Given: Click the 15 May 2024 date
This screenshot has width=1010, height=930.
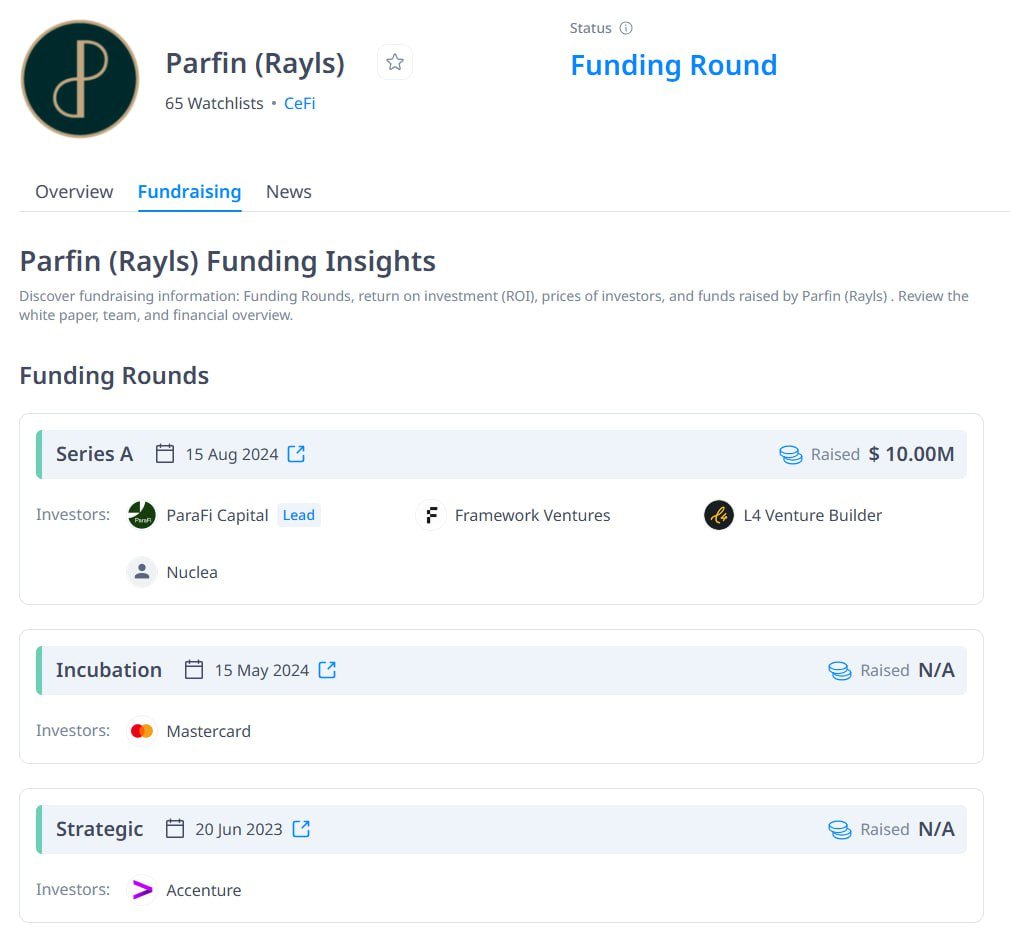Looking at the screenshot, I should click(262, 670).
